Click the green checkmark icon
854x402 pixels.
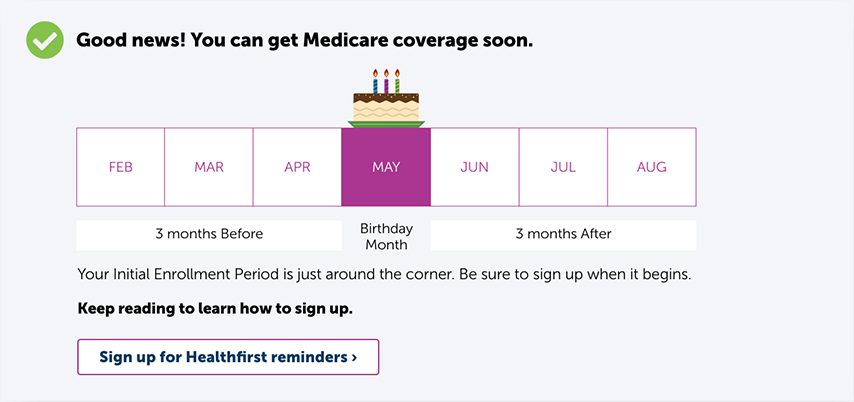point(45,40)
